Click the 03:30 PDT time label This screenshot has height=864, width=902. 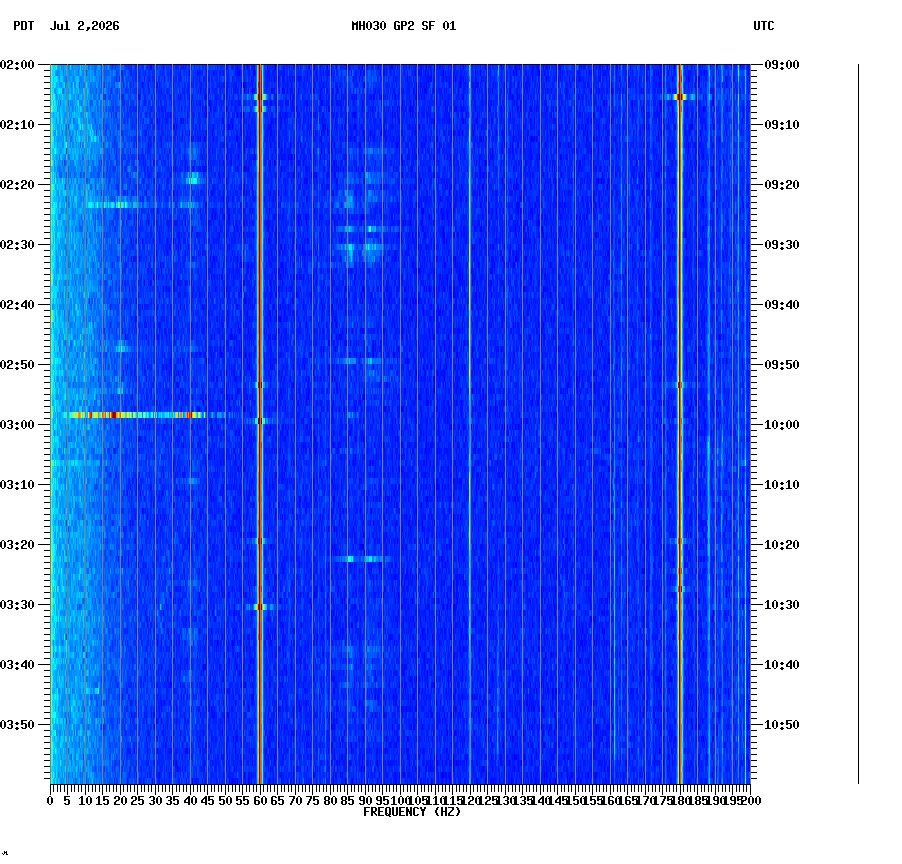(17, 605)
